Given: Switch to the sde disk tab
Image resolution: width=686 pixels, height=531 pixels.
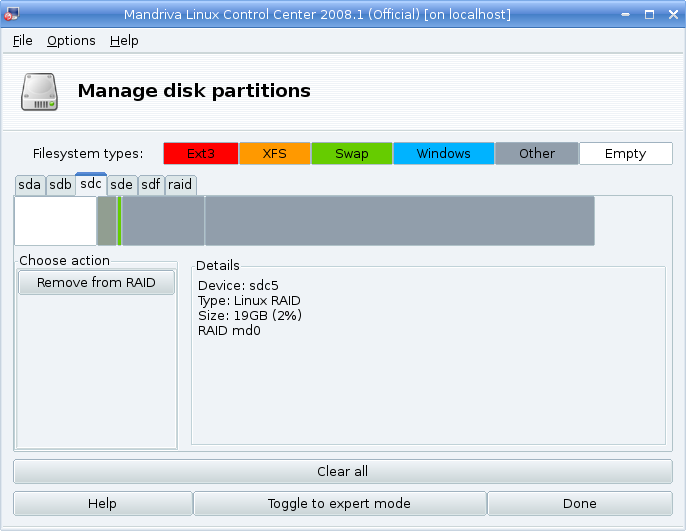Looking at the screenshot, I should click(122, 185).
